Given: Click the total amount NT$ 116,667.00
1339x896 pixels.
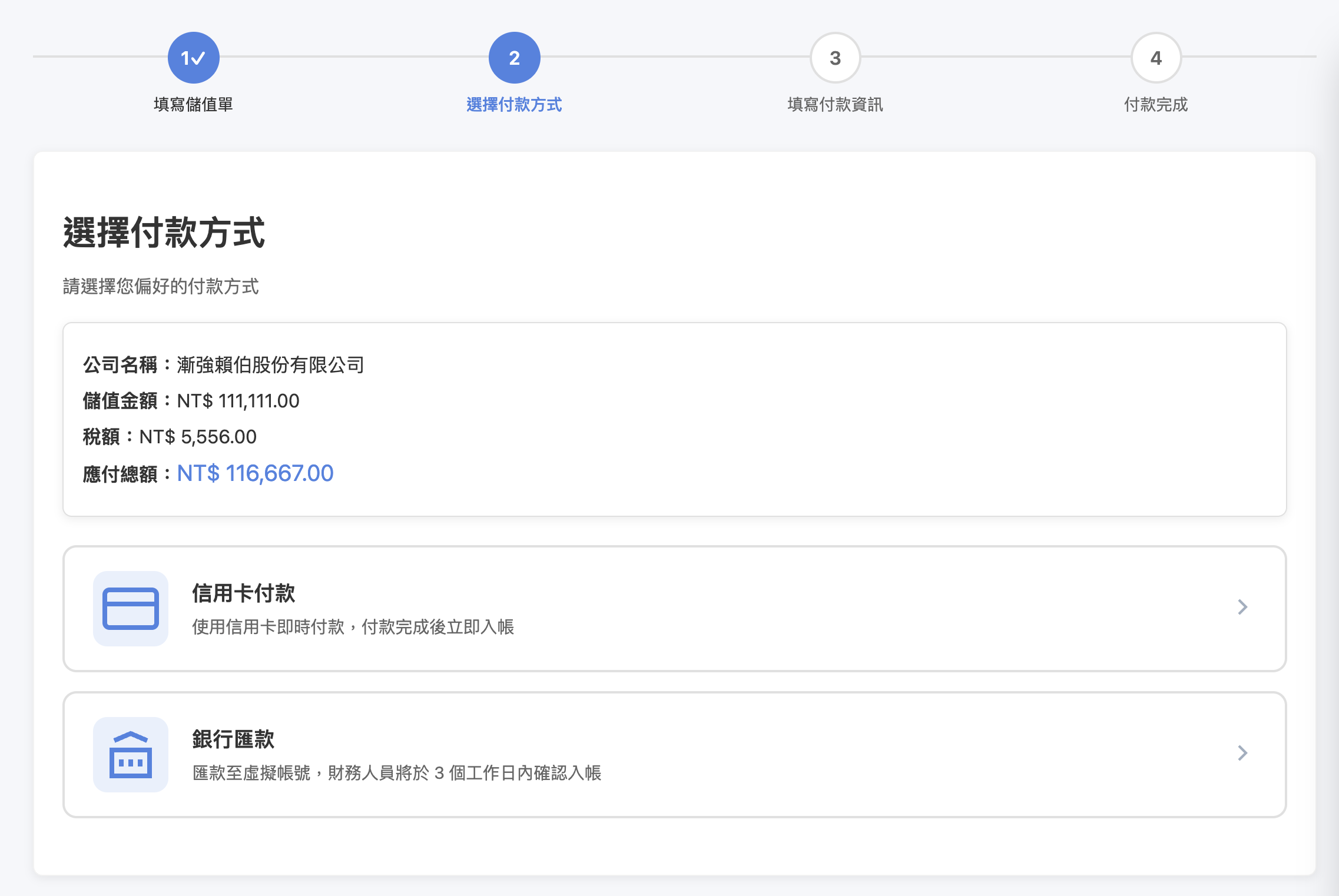Looking at the screenshot, I should pos(255,473).
